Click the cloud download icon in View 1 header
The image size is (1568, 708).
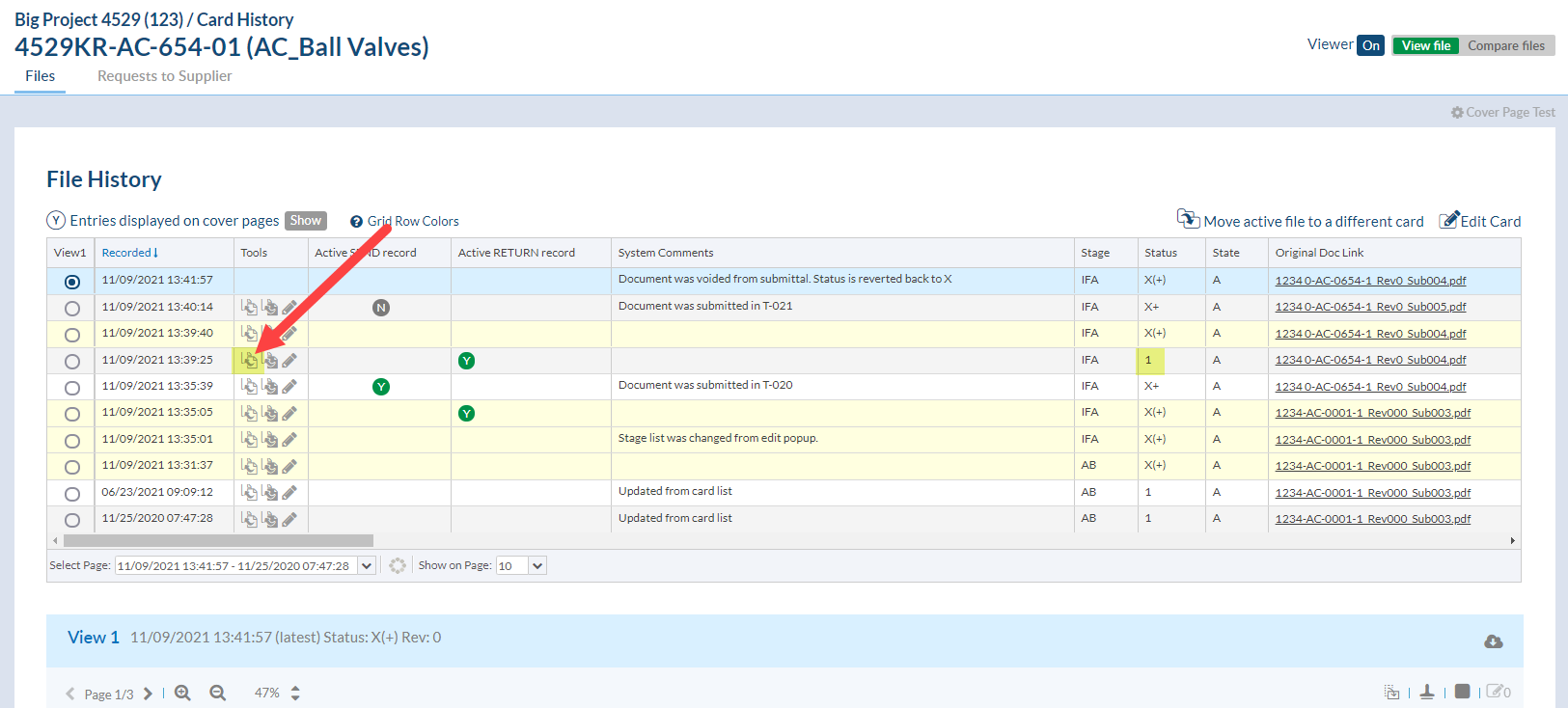[1493, 641]
